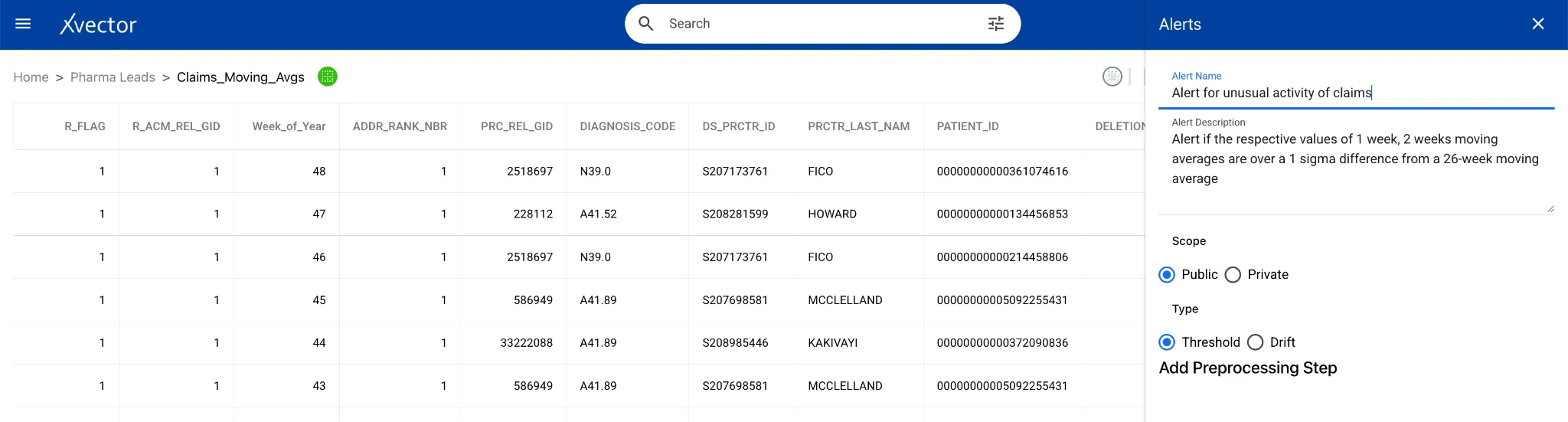Click the Type section label

[1185, 309]
